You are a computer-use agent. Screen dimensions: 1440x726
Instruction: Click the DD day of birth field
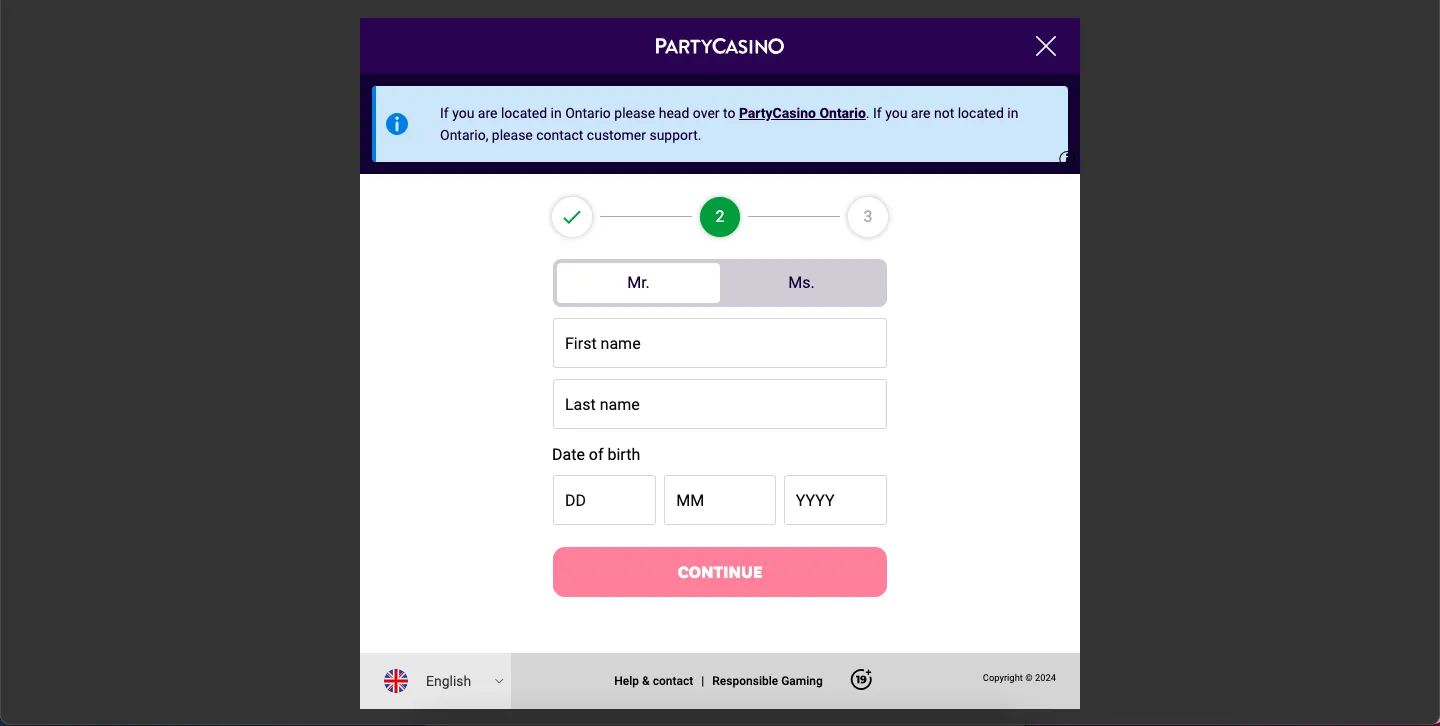pyautogui.click(x=604, y=500)
